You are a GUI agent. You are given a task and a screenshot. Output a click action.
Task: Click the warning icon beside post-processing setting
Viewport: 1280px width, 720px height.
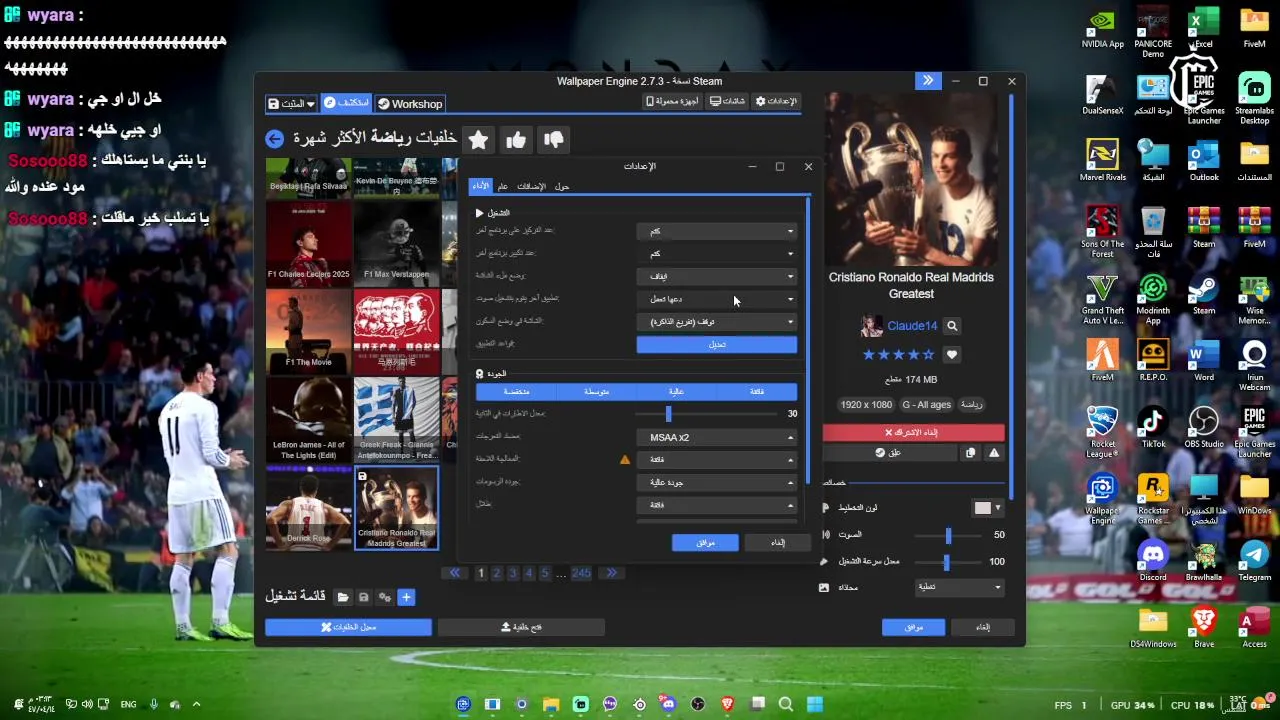[625, 460]
